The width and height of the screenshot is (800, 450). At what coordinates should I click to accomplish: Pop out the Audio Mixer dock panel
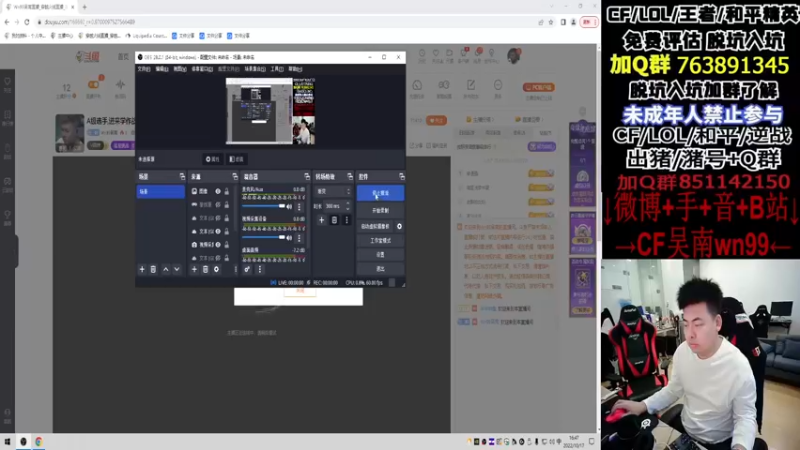tap(307, 177)
